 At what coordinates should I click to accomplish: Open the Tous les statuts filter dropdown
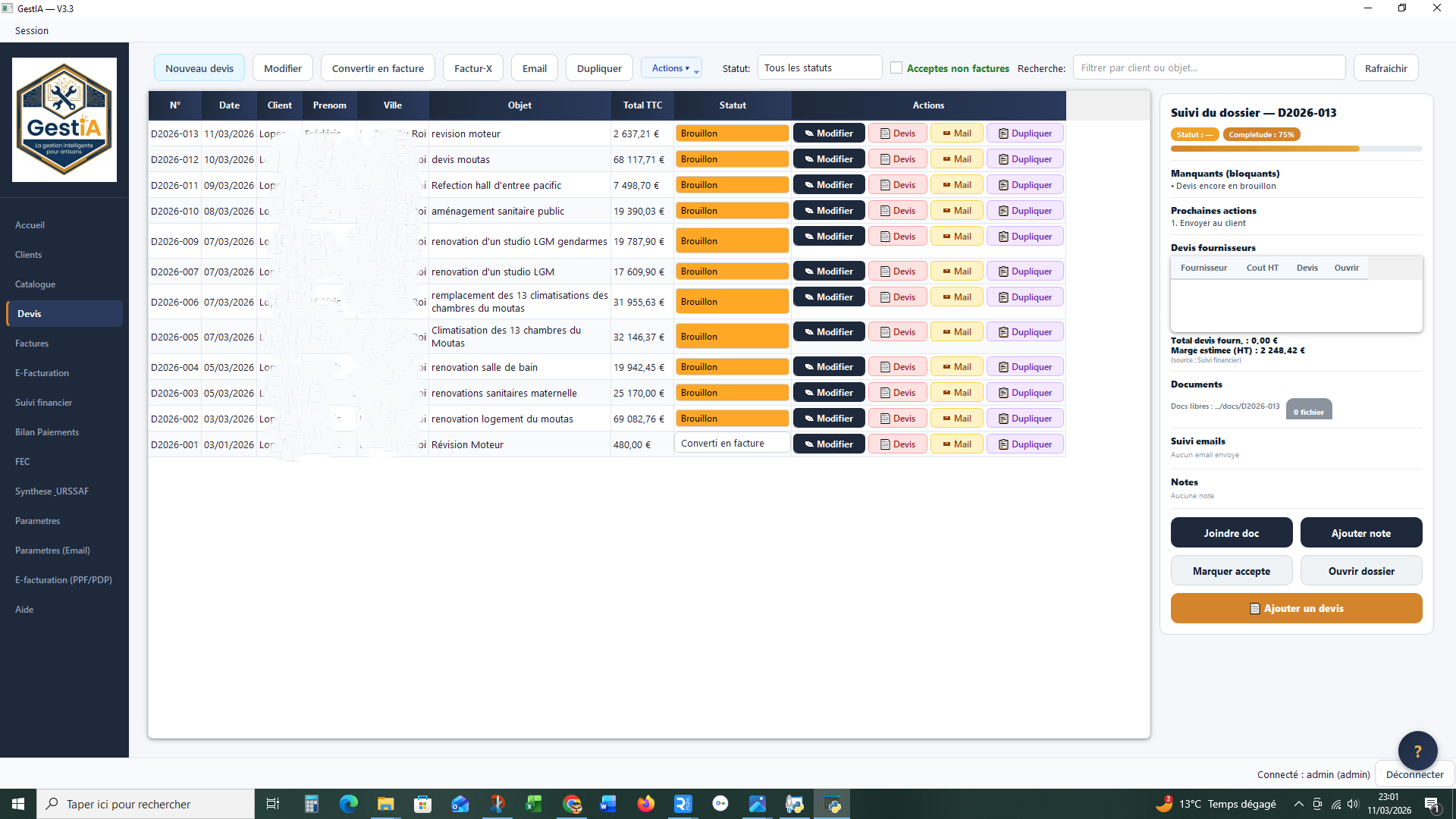pyautogui.click(x=819, y=68)
